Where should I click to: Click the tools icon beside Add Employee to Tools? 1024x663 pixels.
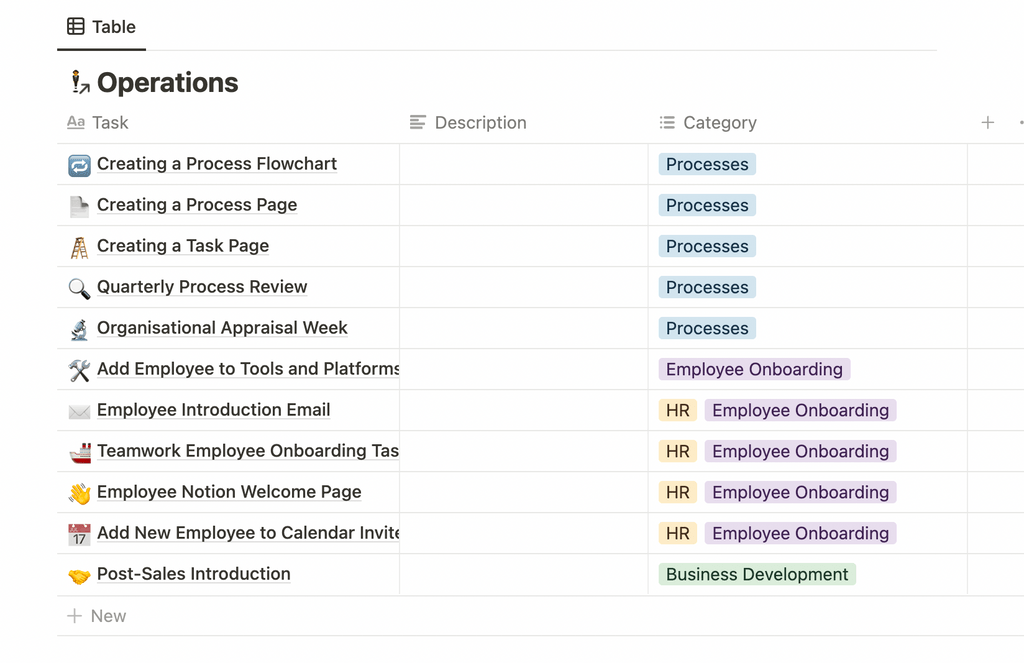coord(79,370)
